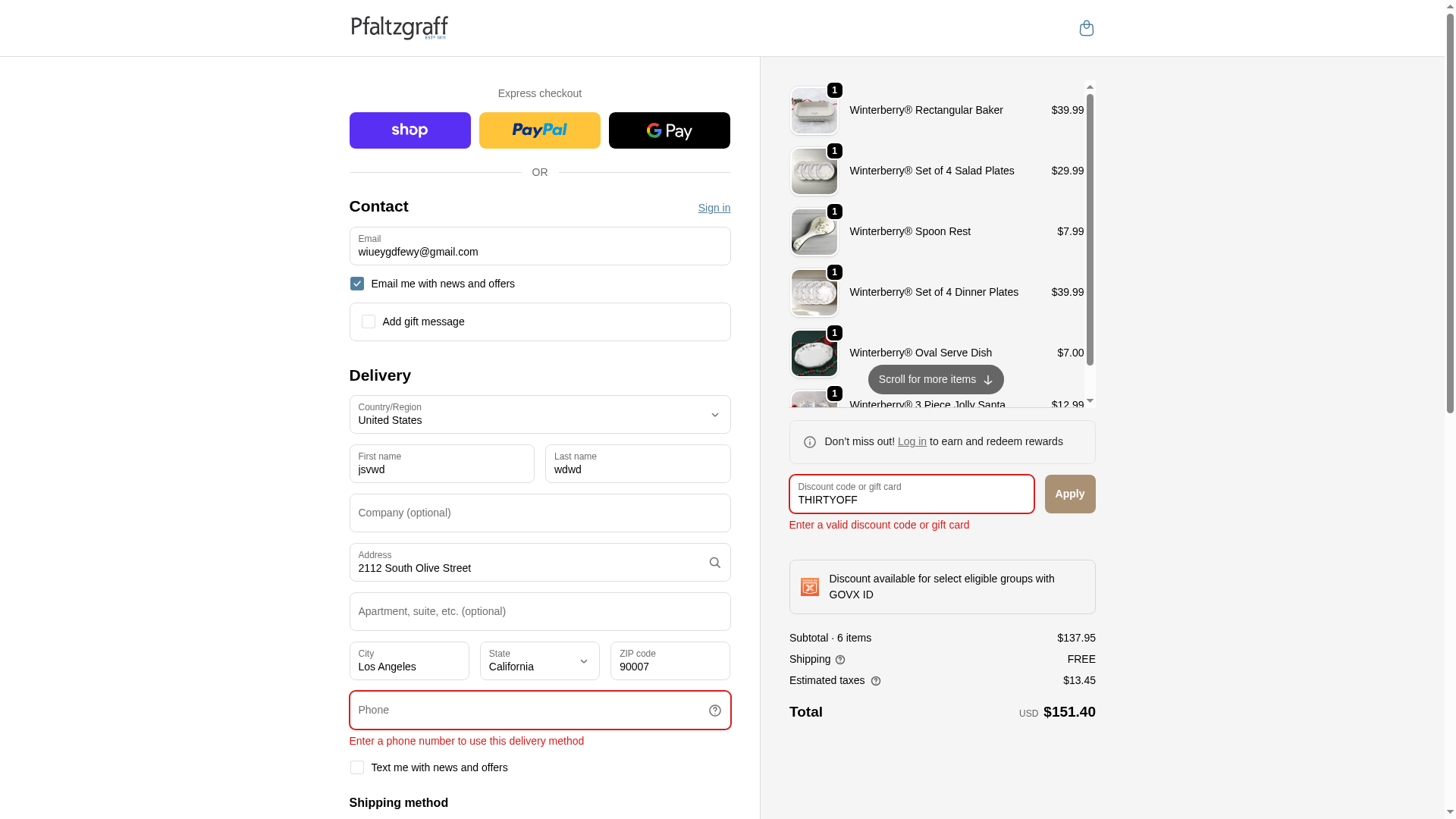
Task: Click the Estimated taxes help icon
Action: point(876,681)
